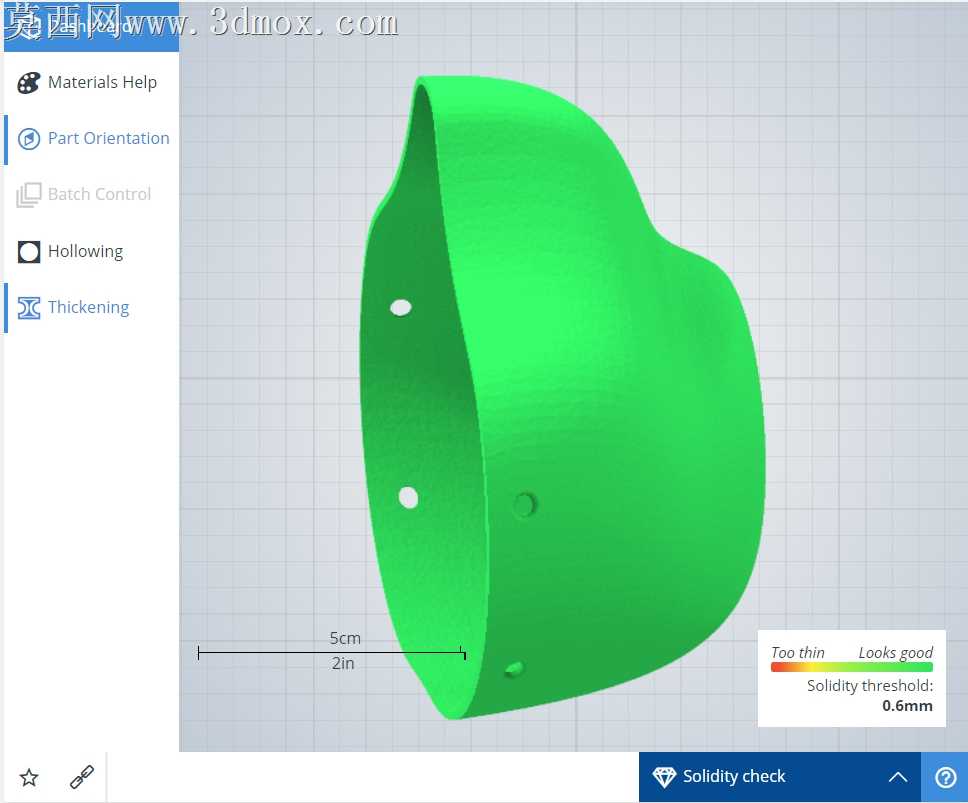Click the 5cm scale bar label
Viewport: 968px width, 803px height.
pyautogui.click(x=345, y=638)
